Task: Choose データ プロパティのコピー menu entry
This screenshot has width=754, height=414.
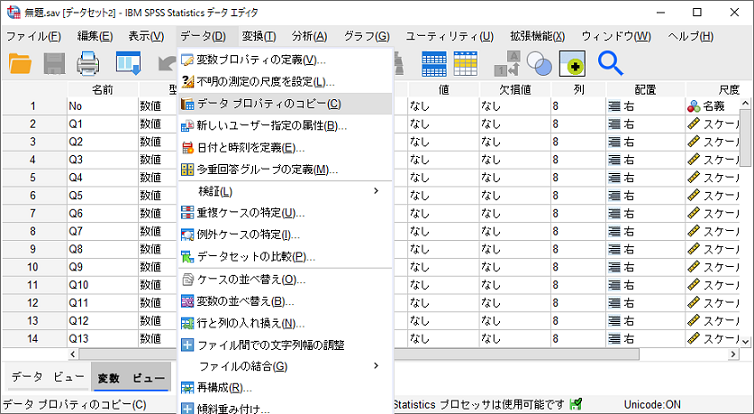Action: point(268,103)
